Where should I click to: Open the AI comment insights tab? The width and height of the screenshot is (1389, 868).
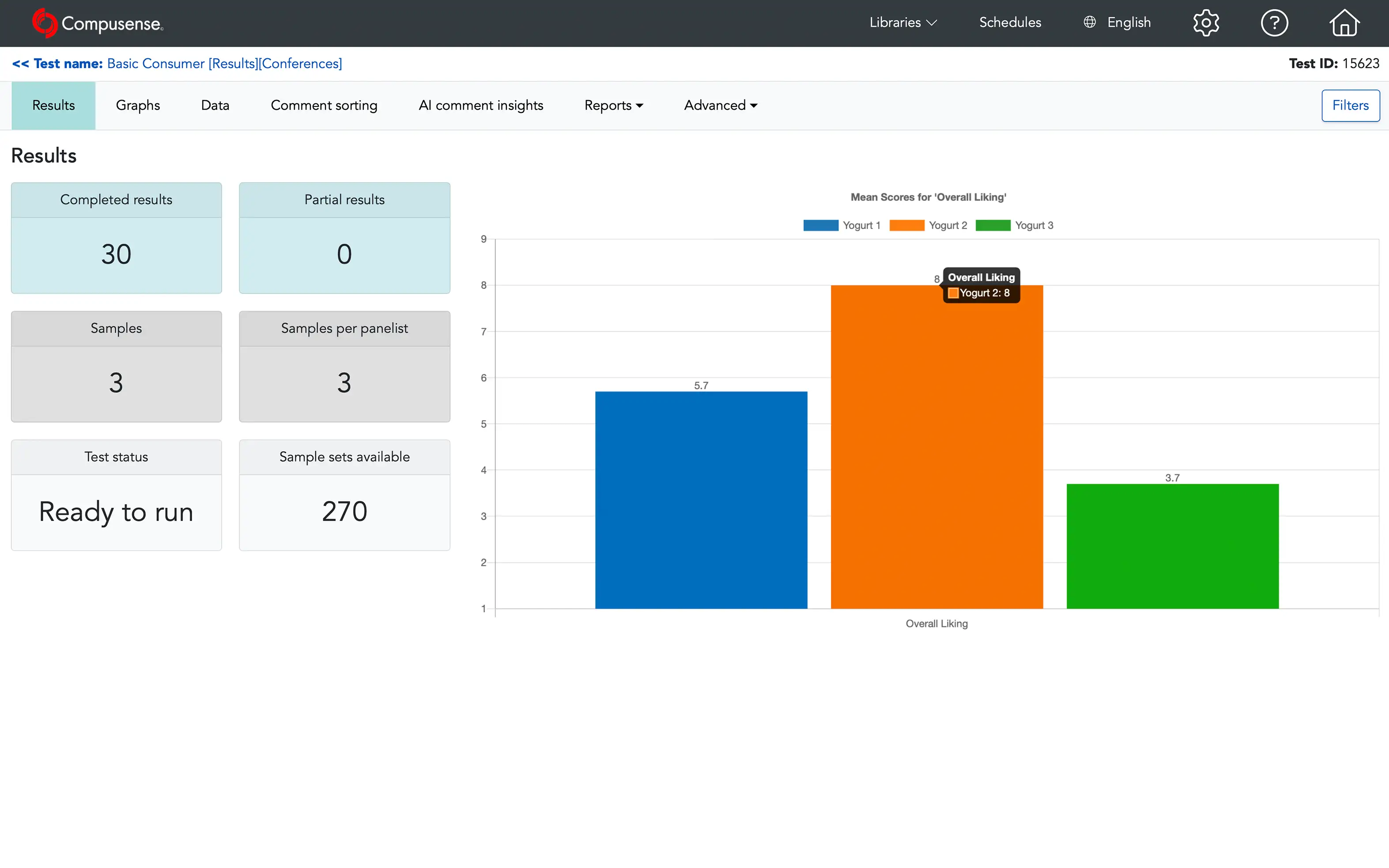[x=480, y=106]
